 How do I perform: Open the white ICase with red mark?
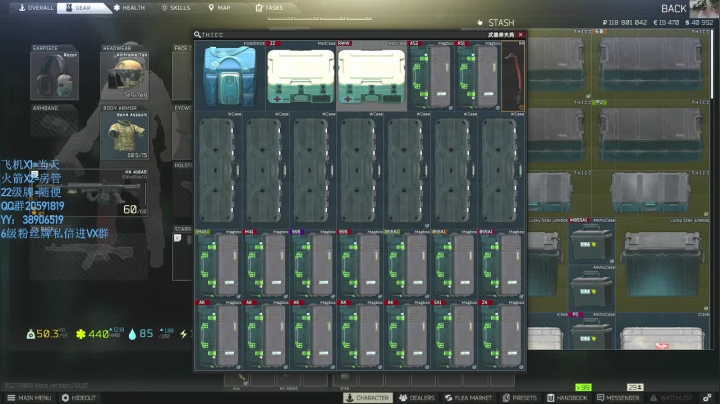663,331
